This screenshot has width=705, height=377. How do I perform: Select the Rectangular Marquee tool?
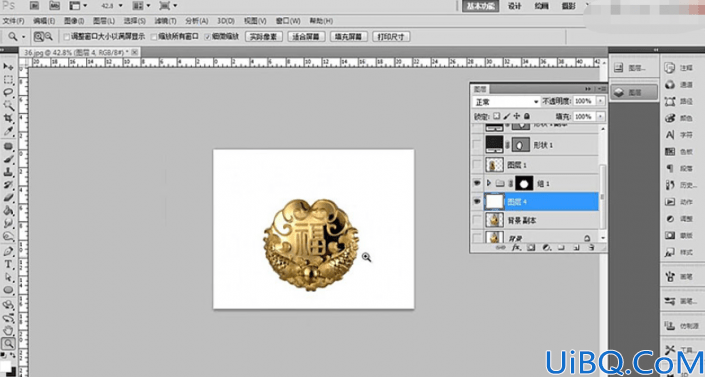[x=8, y=80]
